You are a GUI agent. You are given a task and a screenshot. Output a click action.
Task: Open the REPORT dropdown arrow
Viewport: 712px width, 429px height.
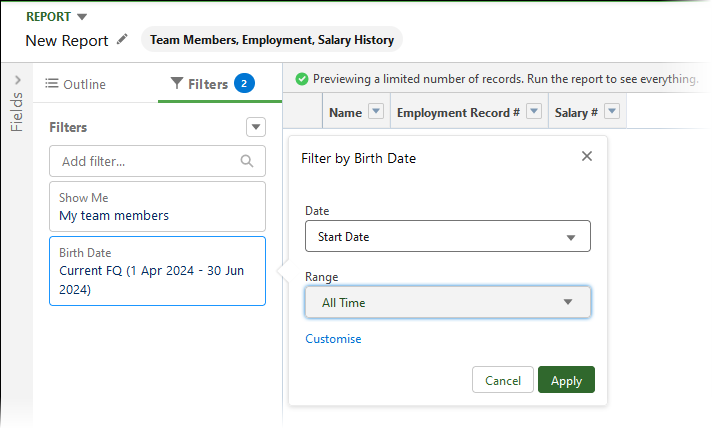[82, 16]
